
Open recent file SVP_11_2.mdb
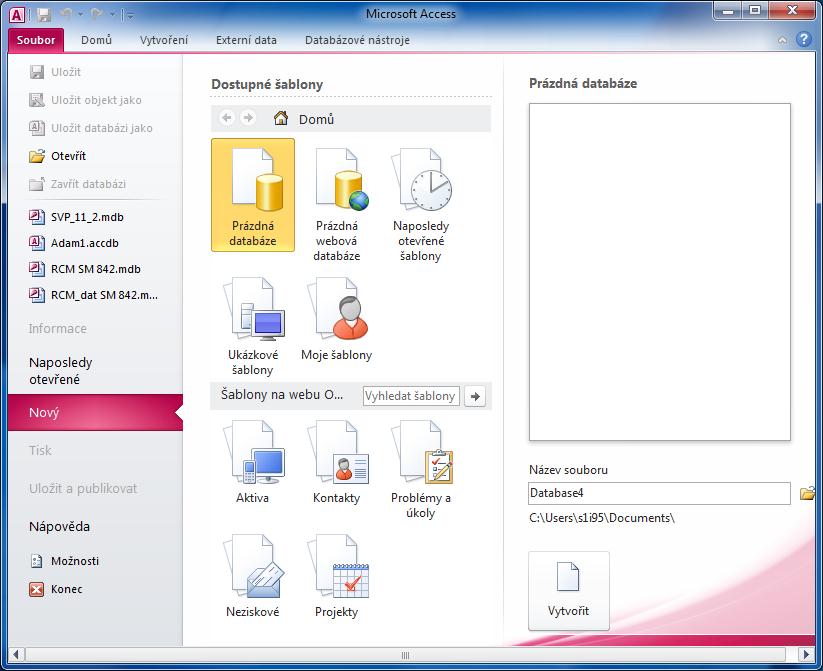(x=77, y=217)
